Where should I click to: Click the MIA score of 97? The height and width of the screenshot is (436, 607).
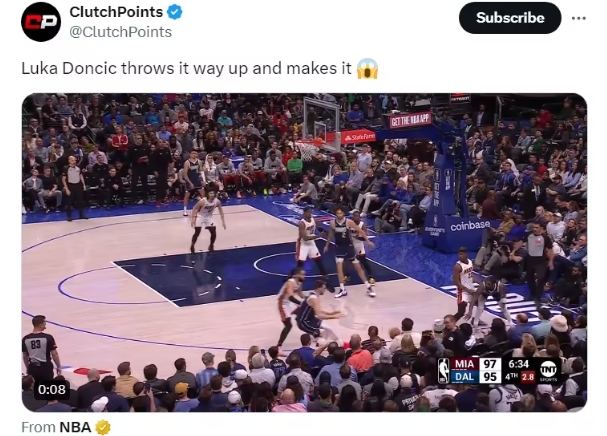490,364
